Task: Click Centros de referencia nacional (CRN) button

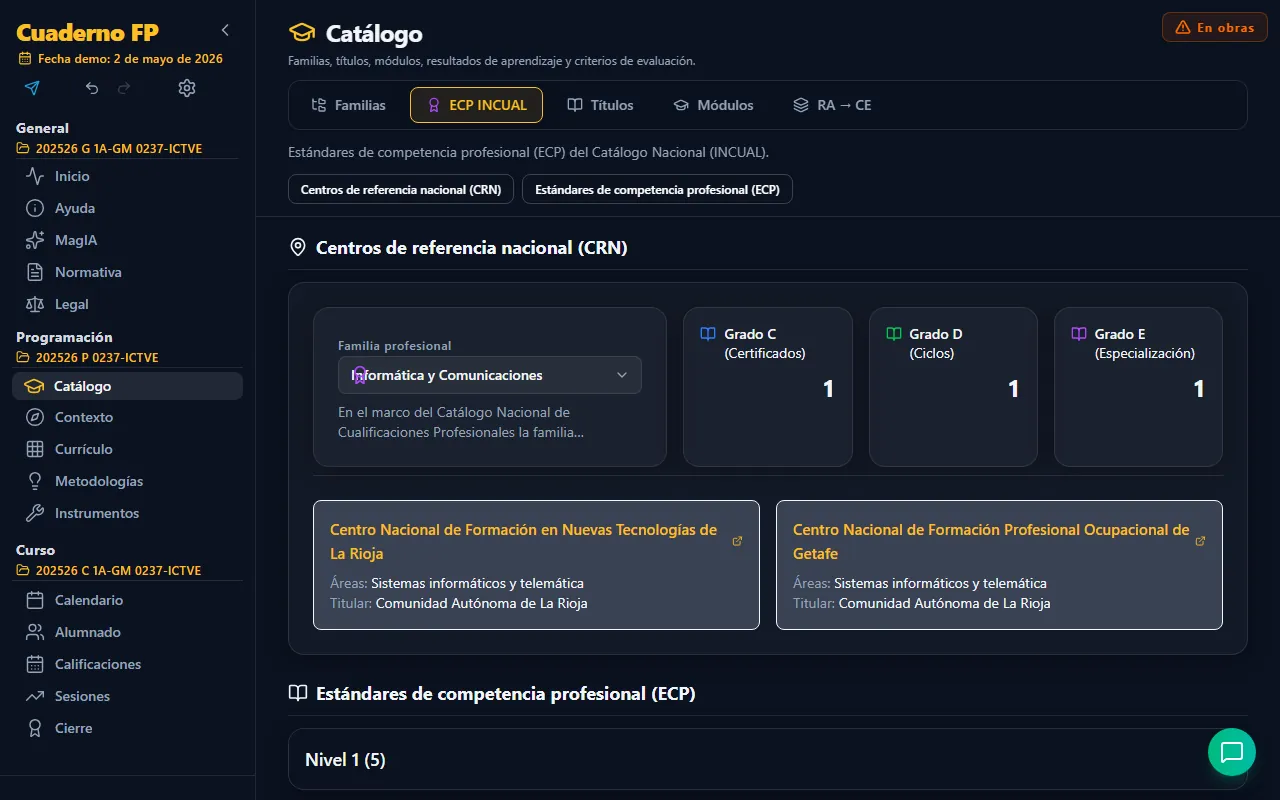Action: (x=401, y=189)
